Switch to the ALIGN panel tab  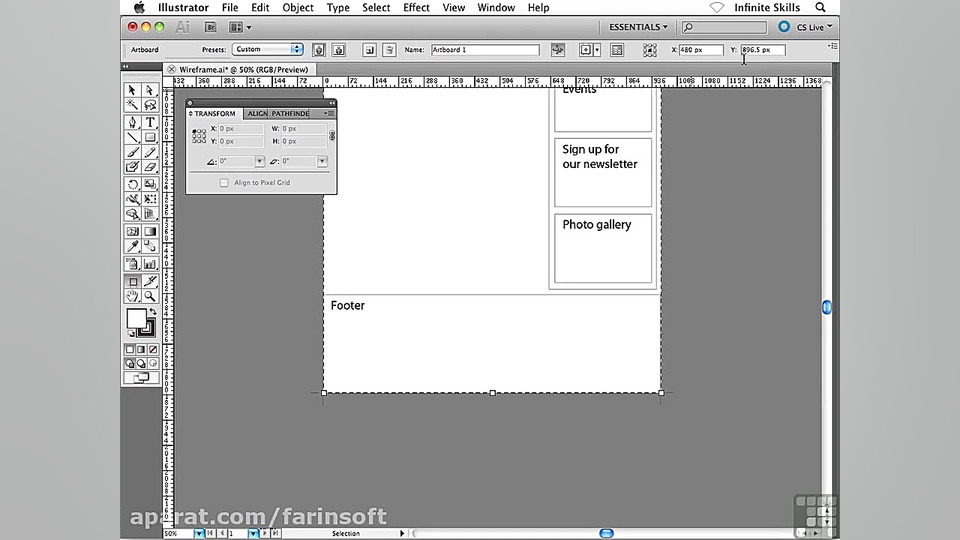click(x=257, y=114)
